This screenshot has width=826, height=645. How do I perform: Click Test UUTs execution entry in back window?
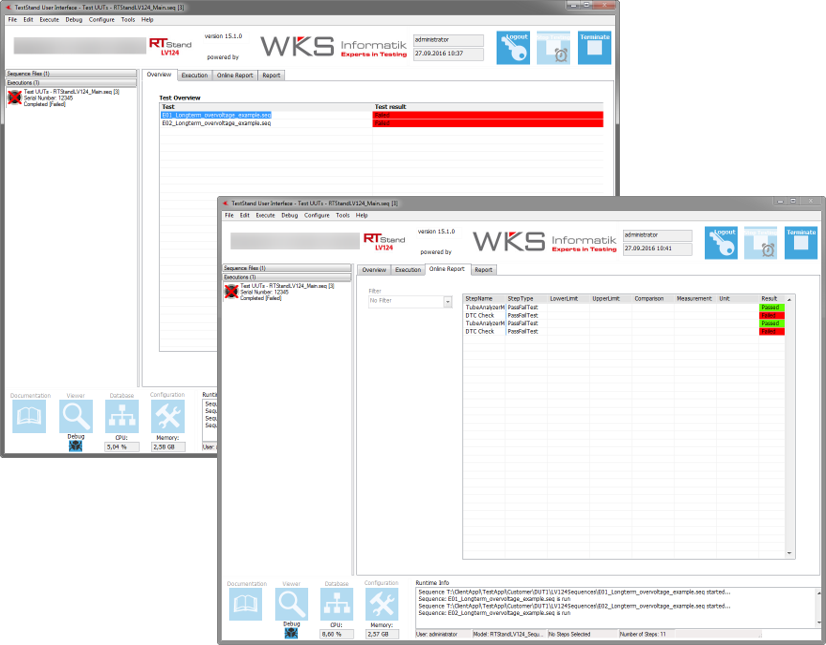tap(71, 97)
